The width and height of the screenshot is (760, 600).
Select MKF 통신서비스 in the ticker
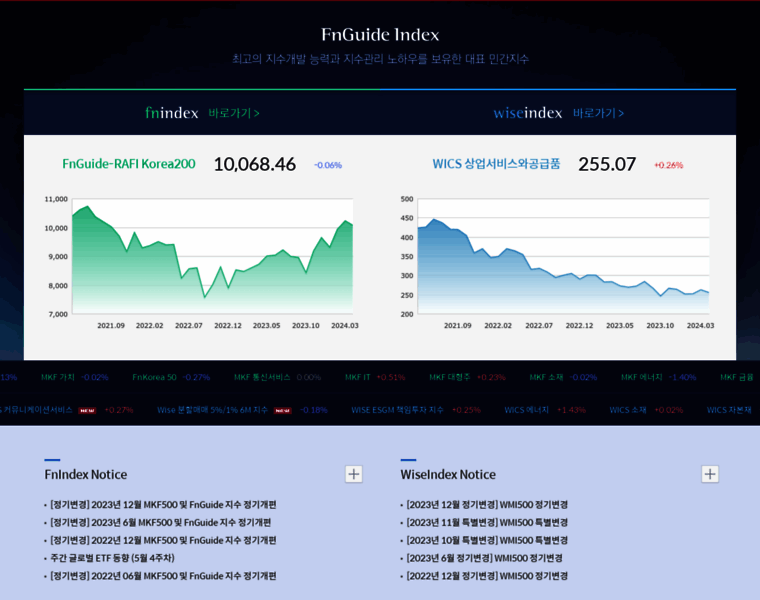262,377
